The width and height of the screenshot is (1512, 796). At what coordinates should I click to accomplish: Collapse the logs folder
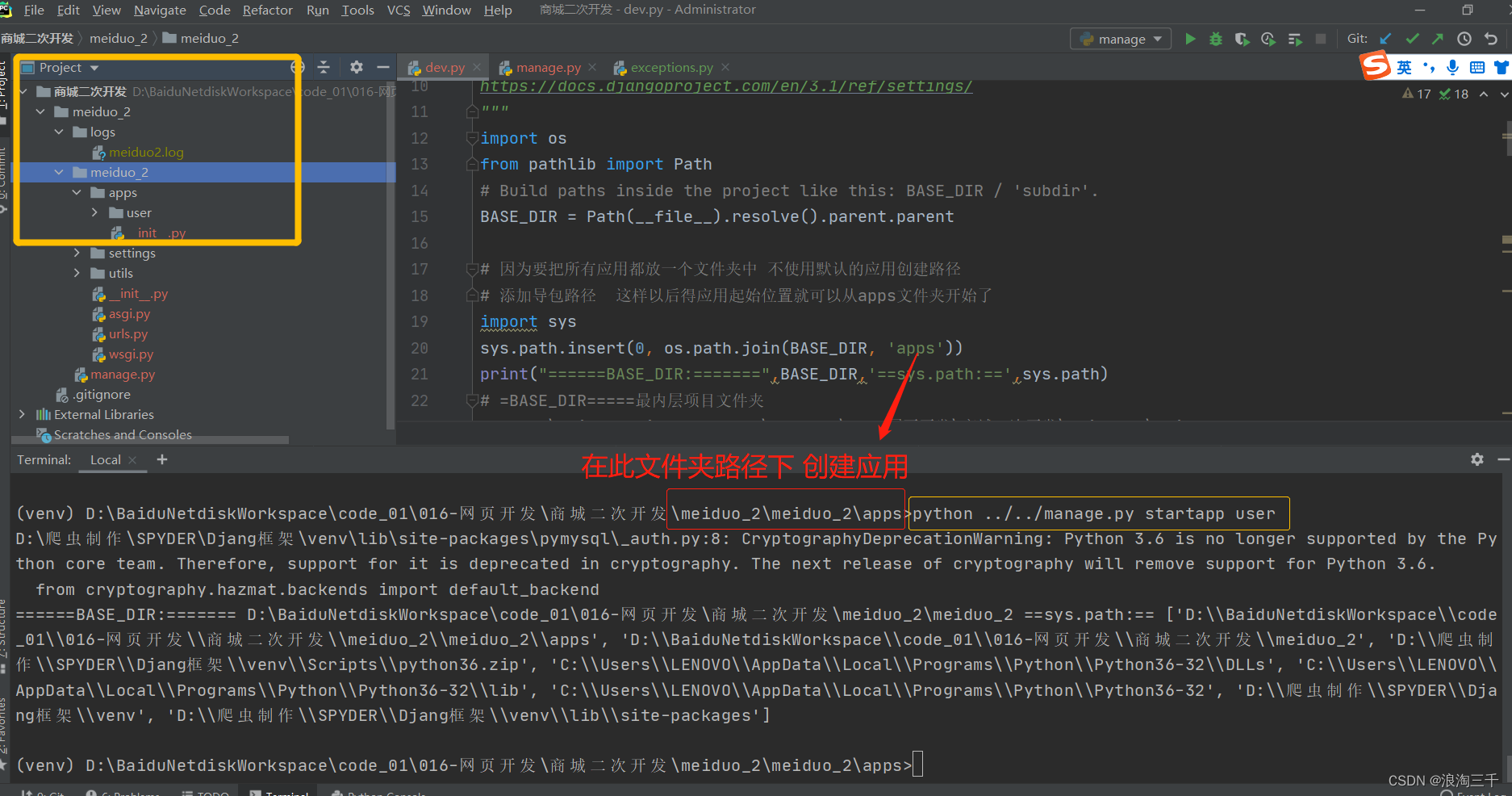click(x=59, y=132)
